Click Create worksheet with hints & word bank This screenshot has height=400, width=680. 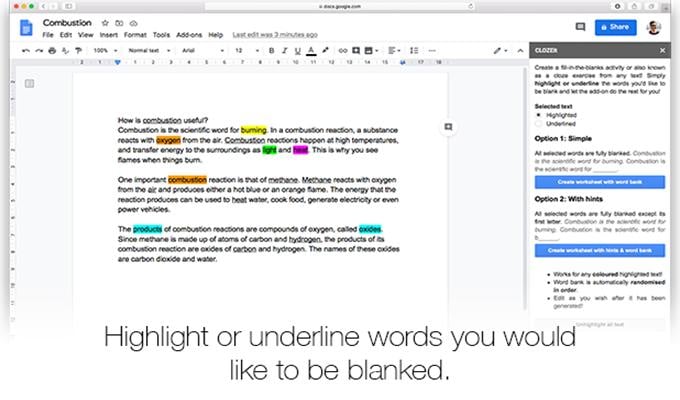[599, 250]
